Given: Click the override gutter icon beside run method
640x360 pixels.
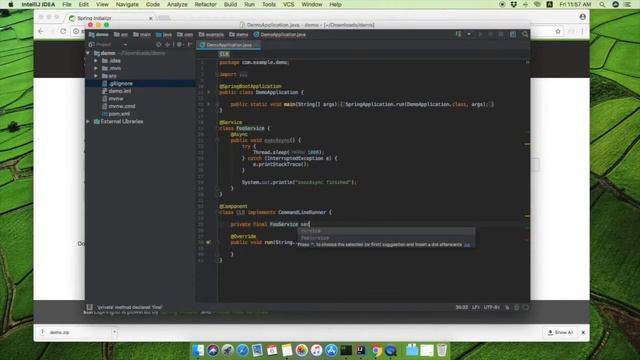Looking at the screenshot, I should 209,242.
